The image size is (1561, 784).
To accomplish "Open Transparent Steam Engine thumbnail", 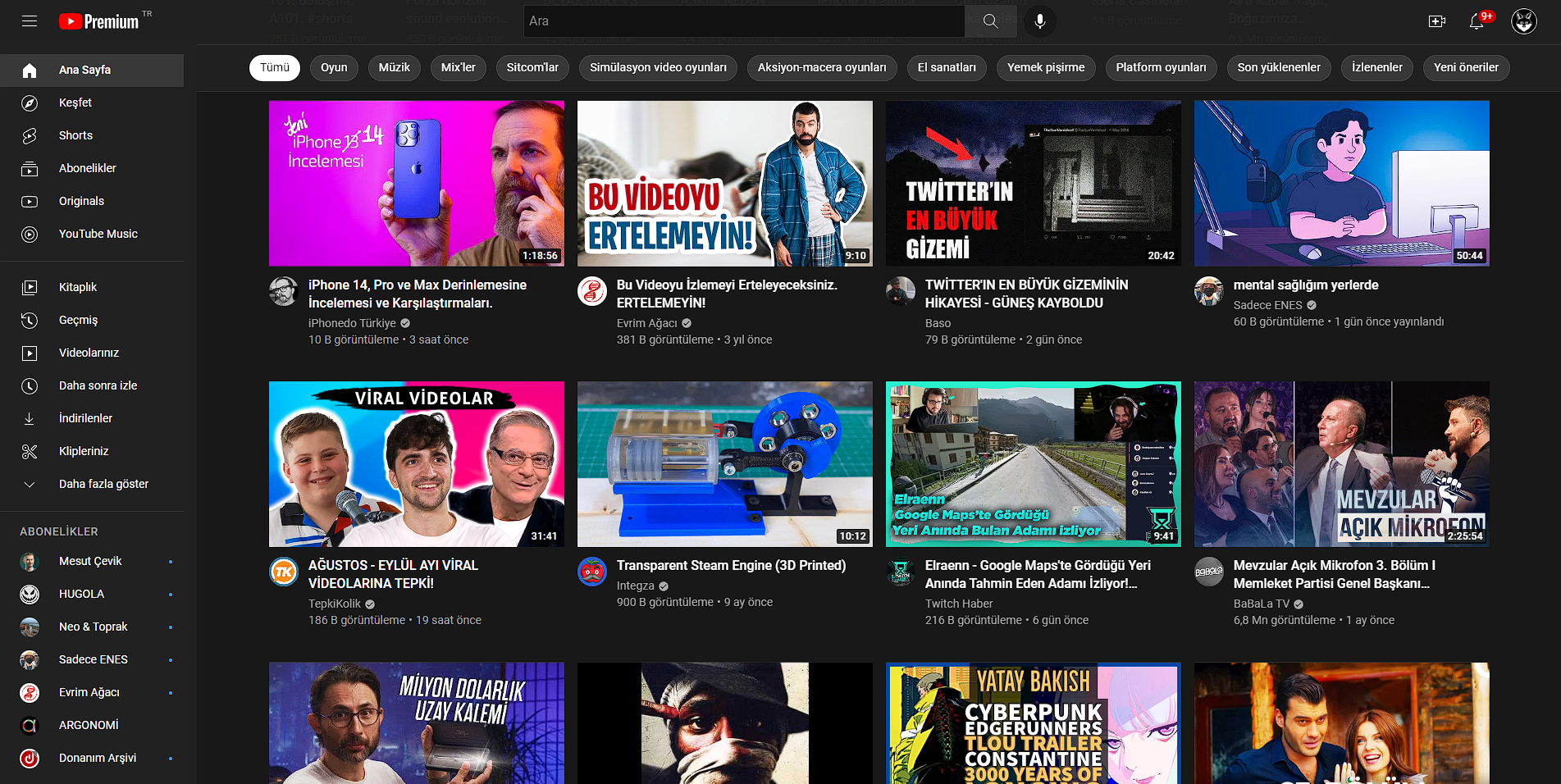I will click(x=725, y=464).
